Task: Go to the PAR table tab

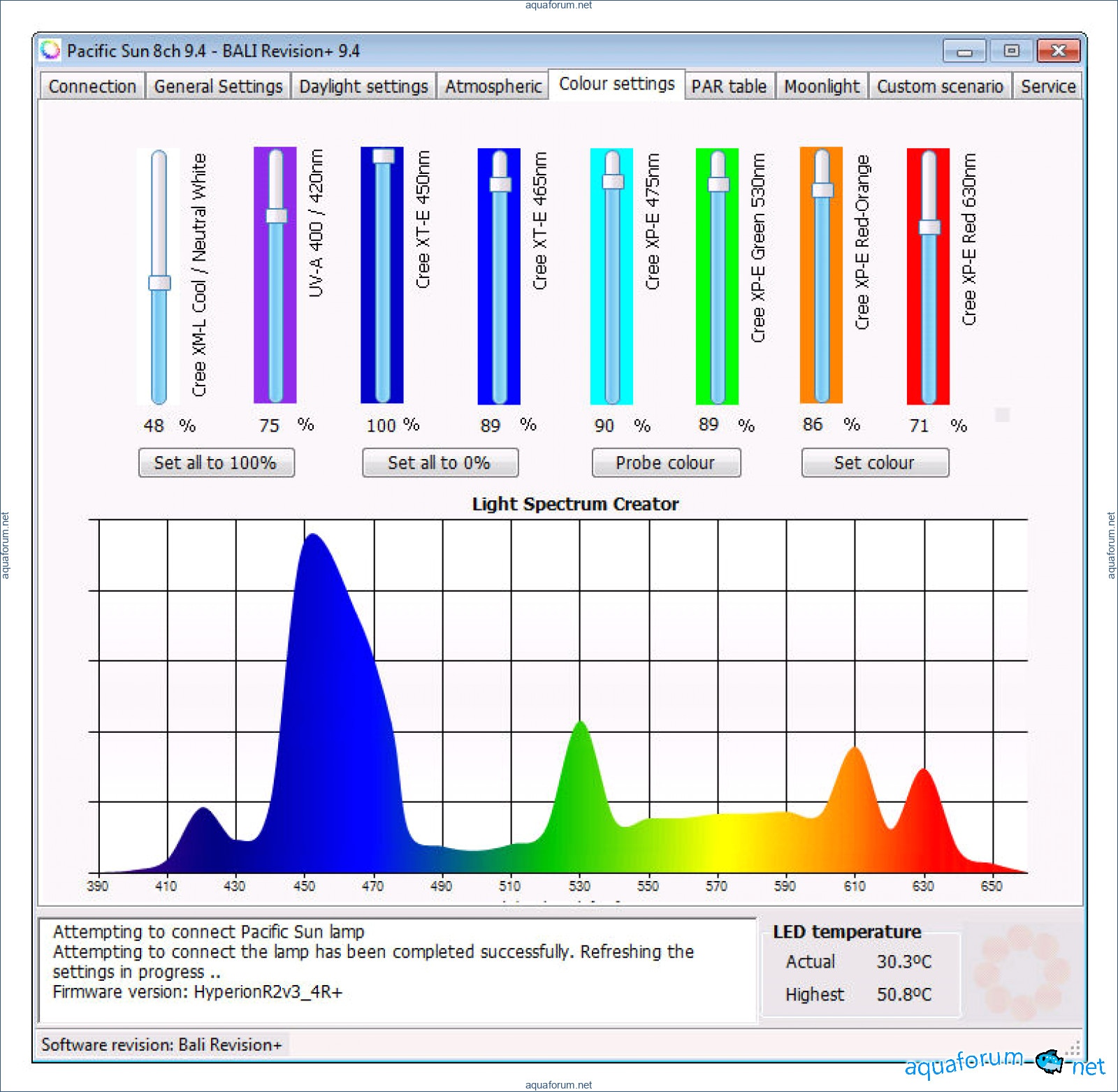Action: tap(729, 87)
